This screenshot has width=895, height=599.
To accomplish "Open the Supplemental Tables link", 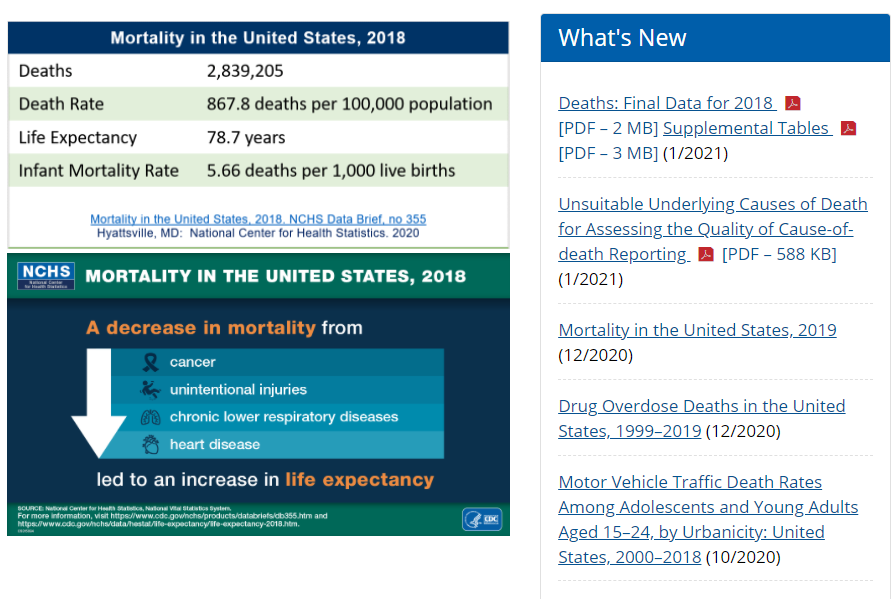I will (748, 128).
